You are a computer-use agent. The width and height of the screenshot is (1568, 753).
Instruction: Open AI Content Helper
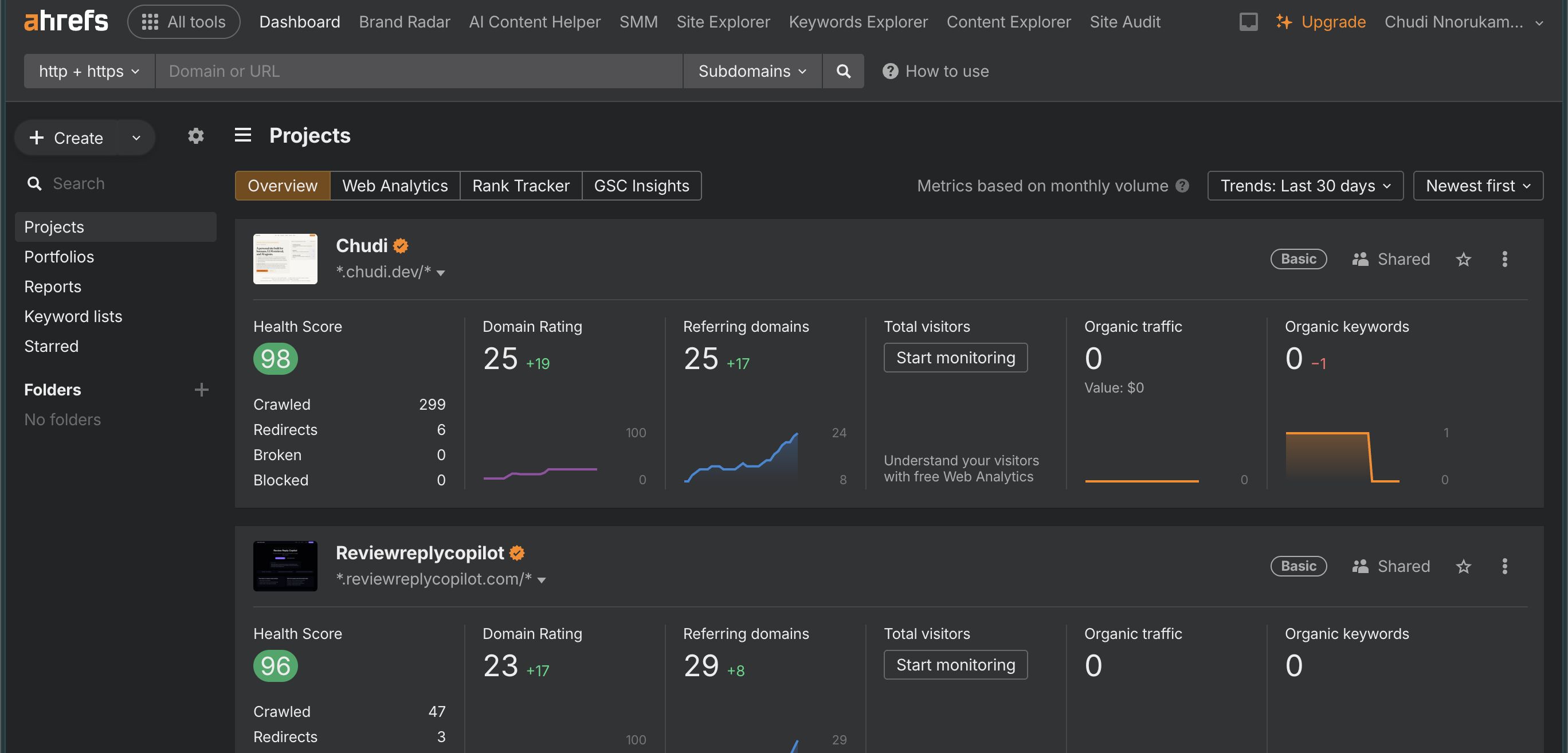535,22
